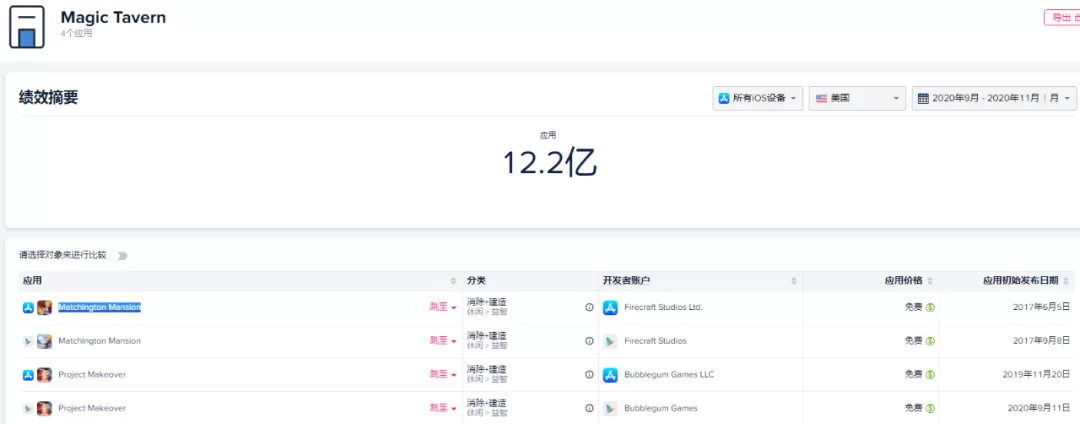Click info icon in iOS Matchington Mansion row
The height and width of the screenshot is (424, 1080).
pos(589,308)
